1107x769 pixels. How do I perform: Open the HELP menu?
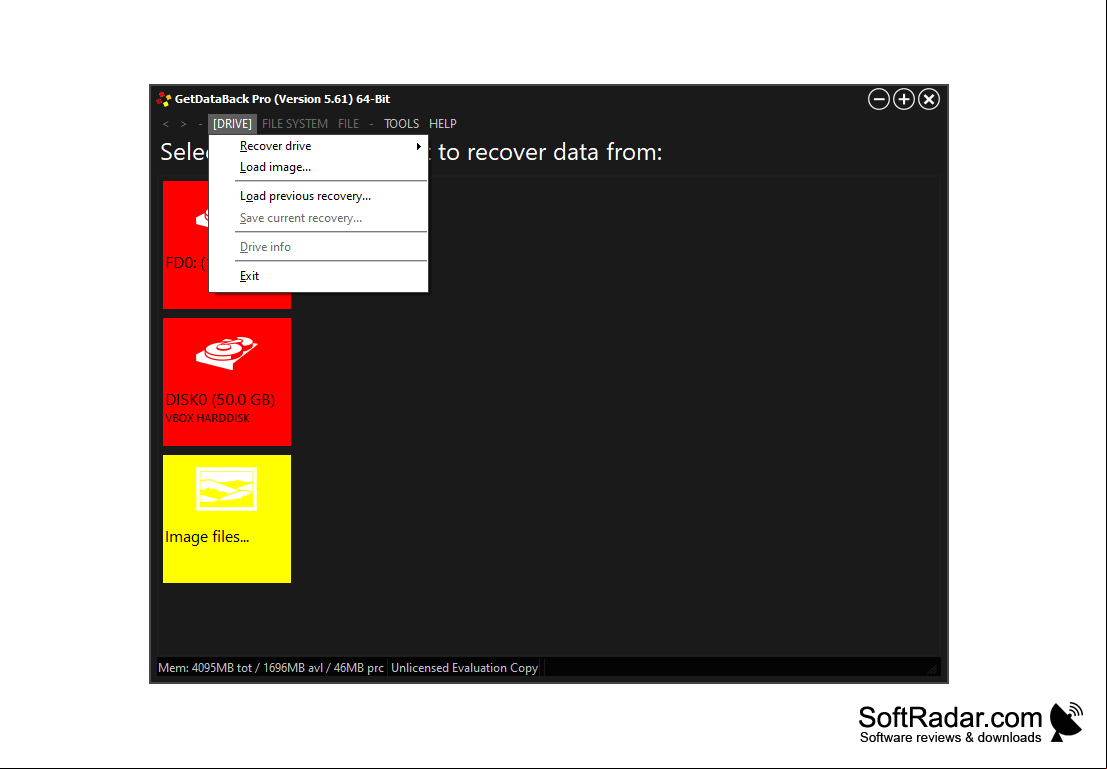[443, 124]
